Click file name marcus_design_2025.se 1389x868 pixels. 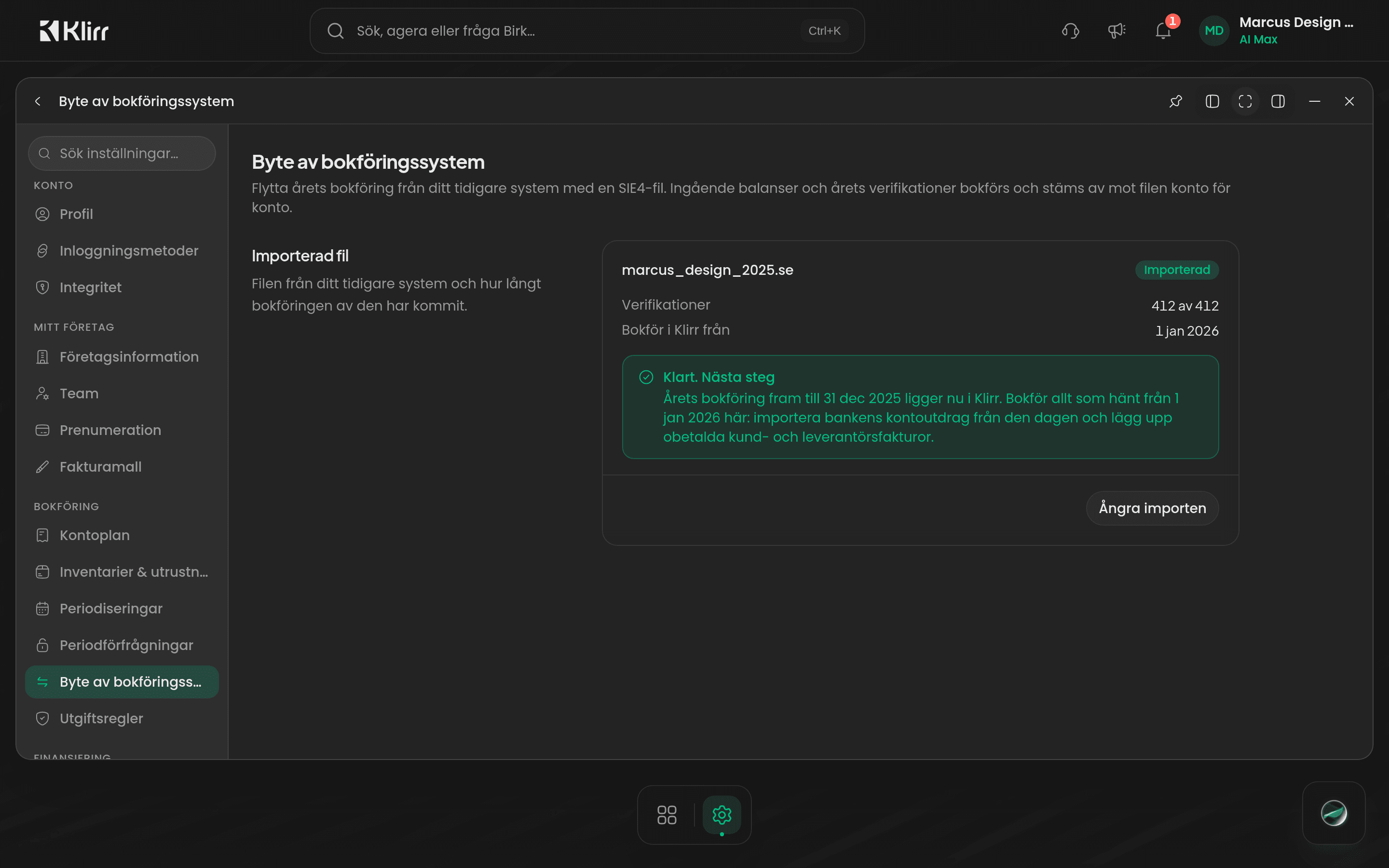point(707,271)
